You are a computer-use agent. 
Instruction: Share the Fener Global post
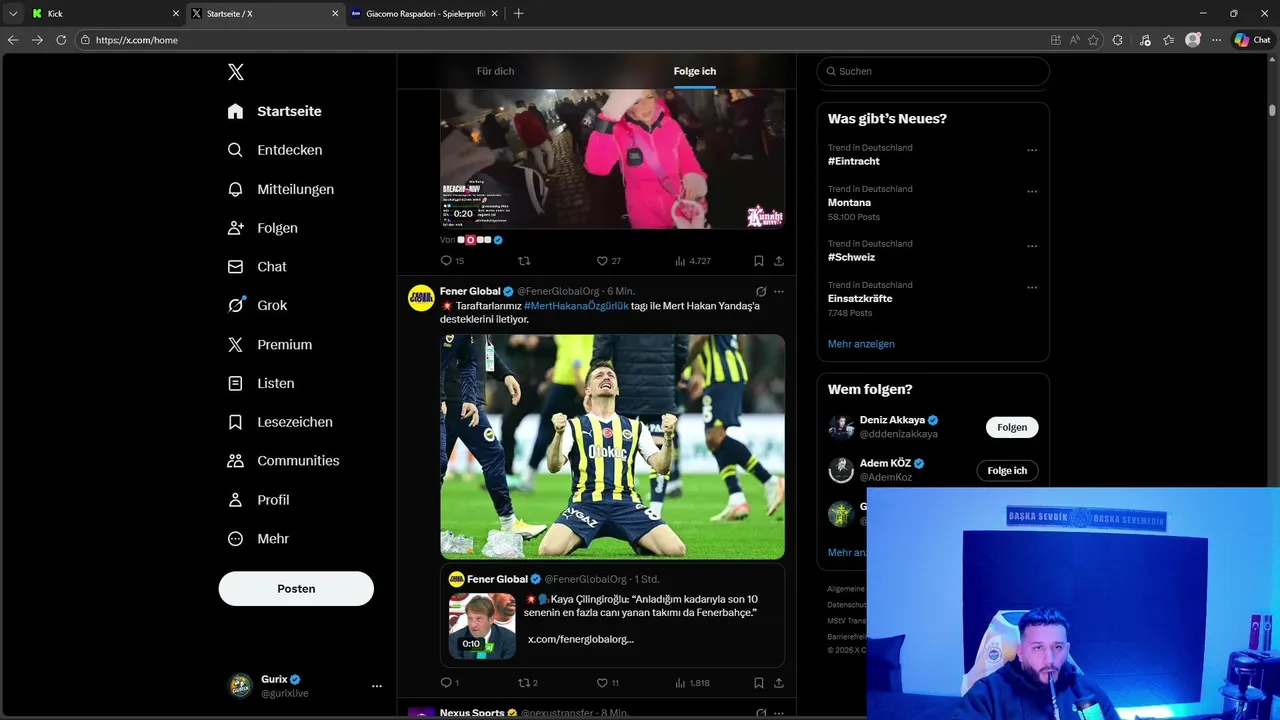tap(779, 683)
